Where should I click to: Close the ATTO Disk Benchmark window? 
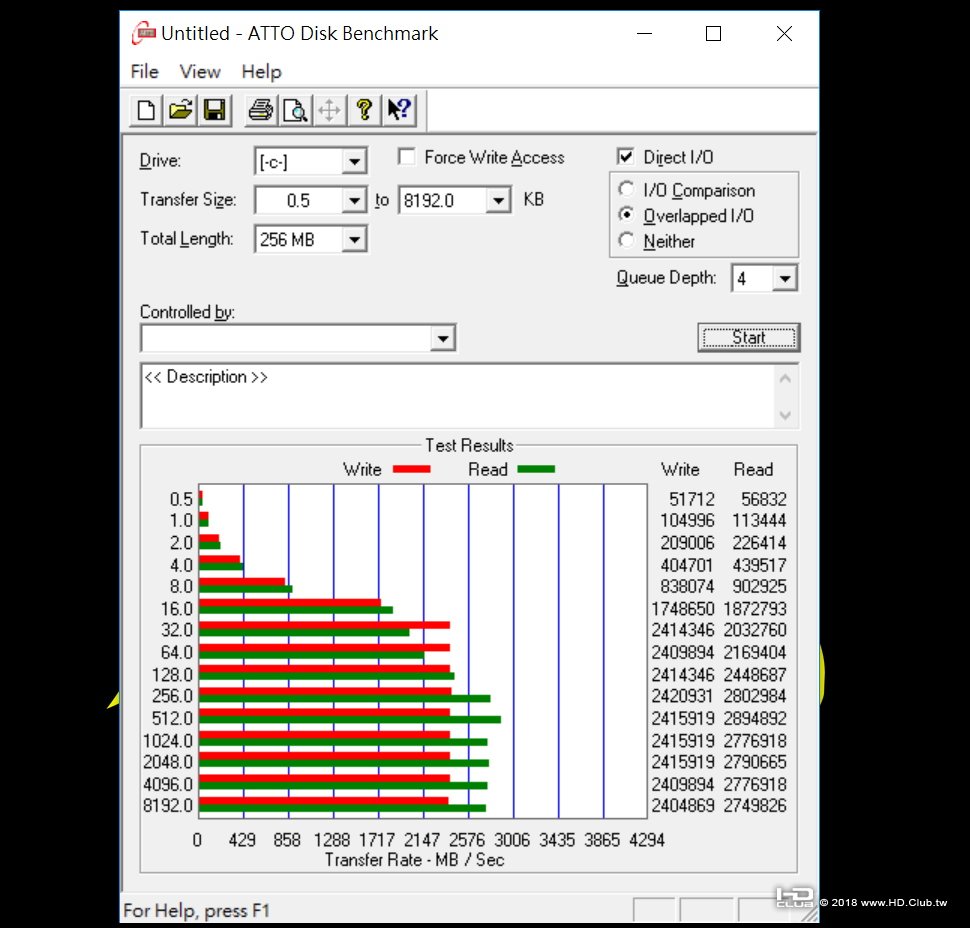(784, 33)
